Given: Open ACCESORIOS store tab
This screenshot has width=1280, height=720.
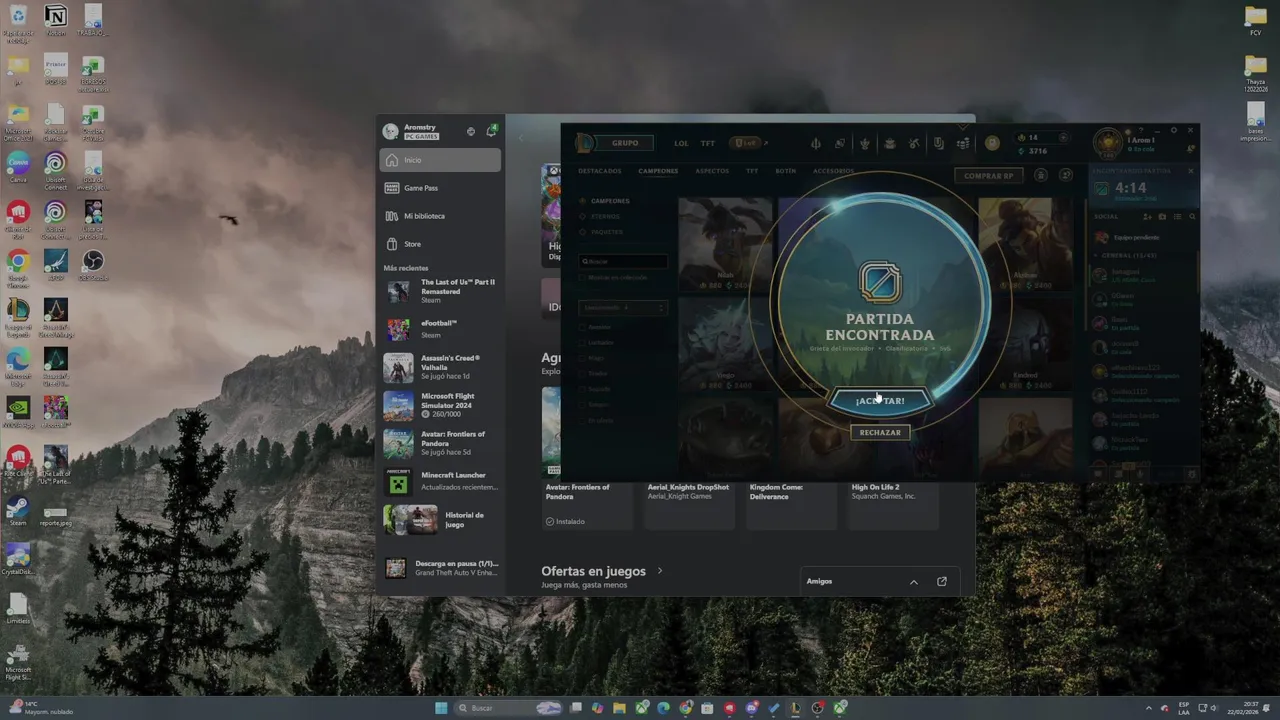Looking at the screenshot, I should (x=833, y=171).
